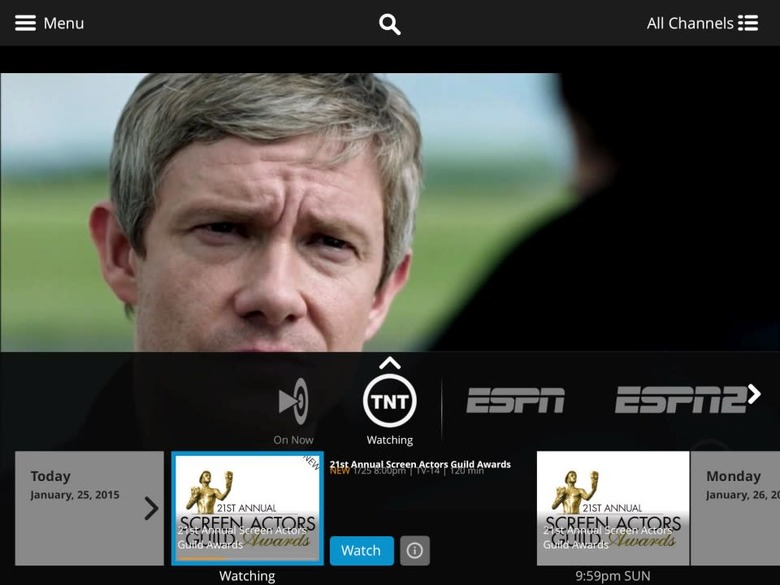Select the 9:59pm SUN SAG Awards thumbnail
Screen dimensions: 780x585
point(613,508)
